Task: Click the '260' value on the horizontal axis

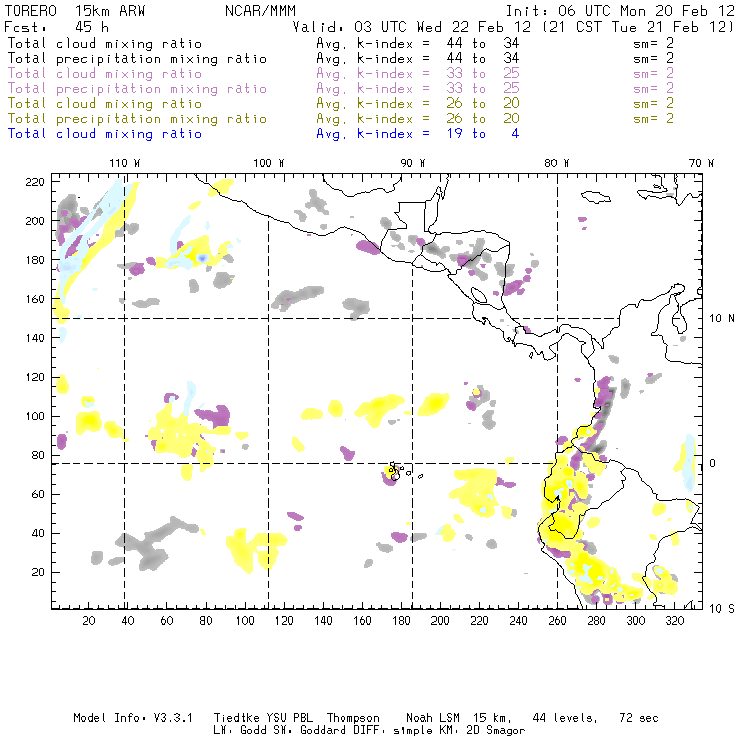Action: coord(557,621)
